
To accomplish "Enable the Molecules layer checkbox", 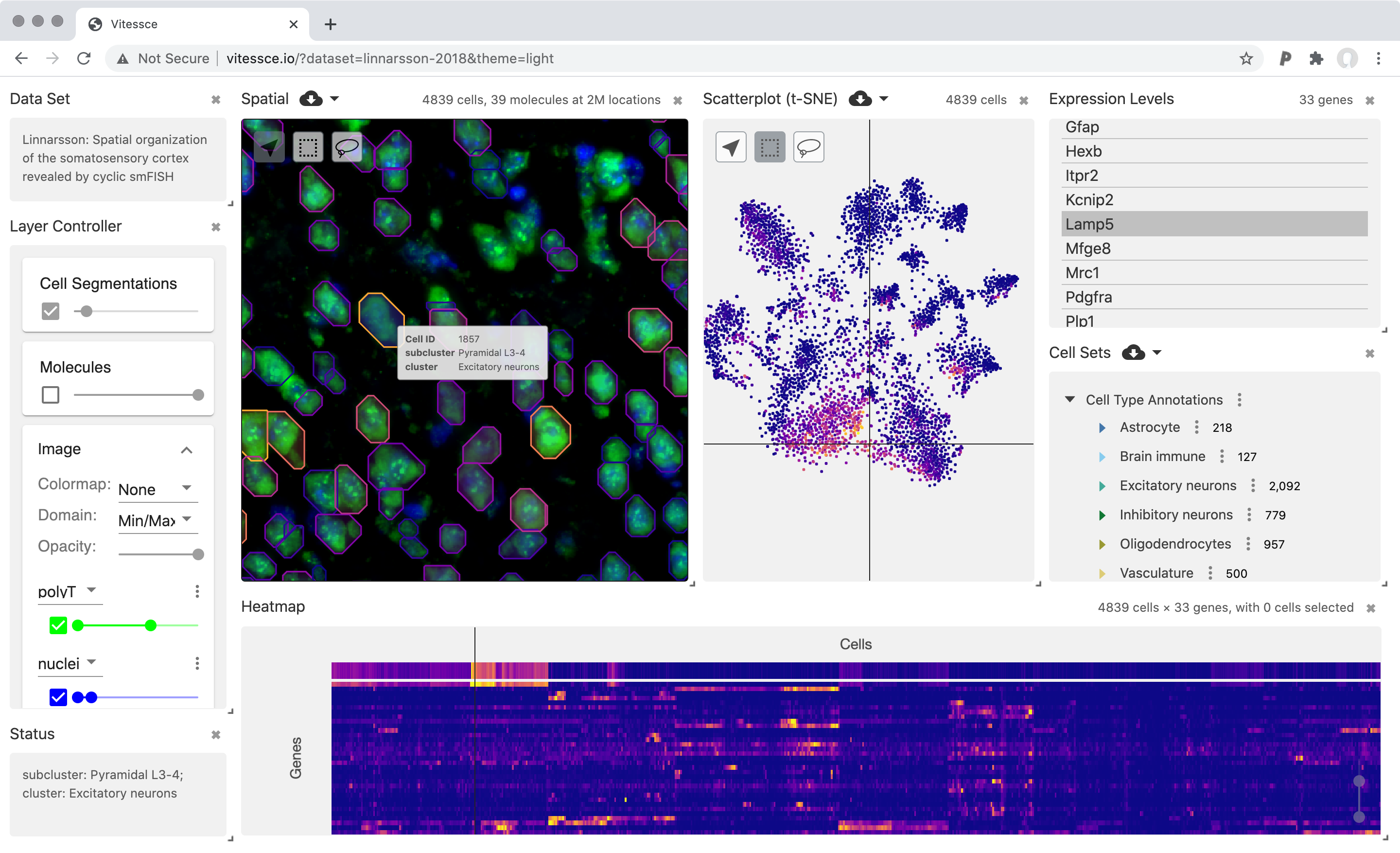I will tap(51, 394).
